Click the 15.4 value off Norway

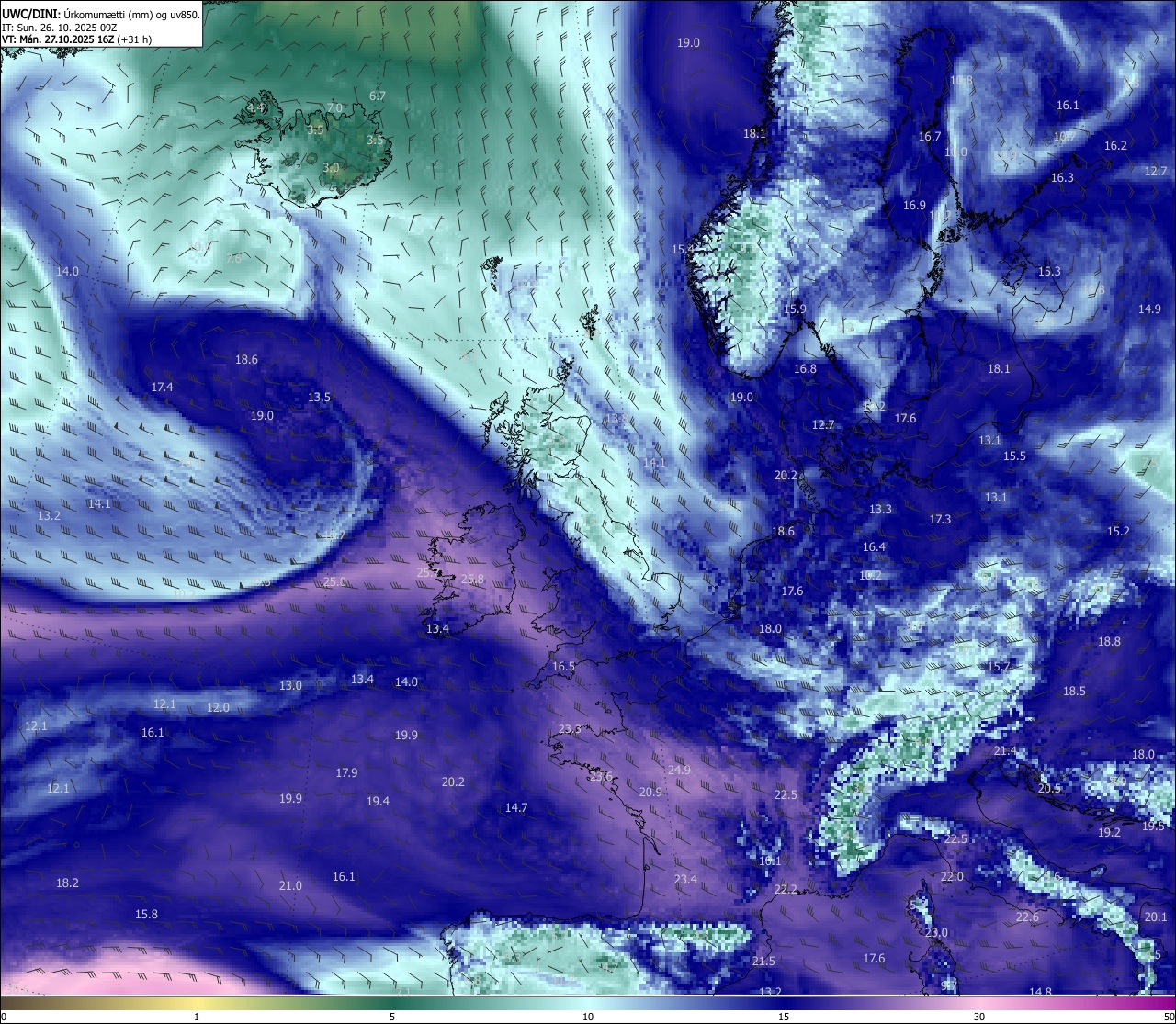coord(682,249)
